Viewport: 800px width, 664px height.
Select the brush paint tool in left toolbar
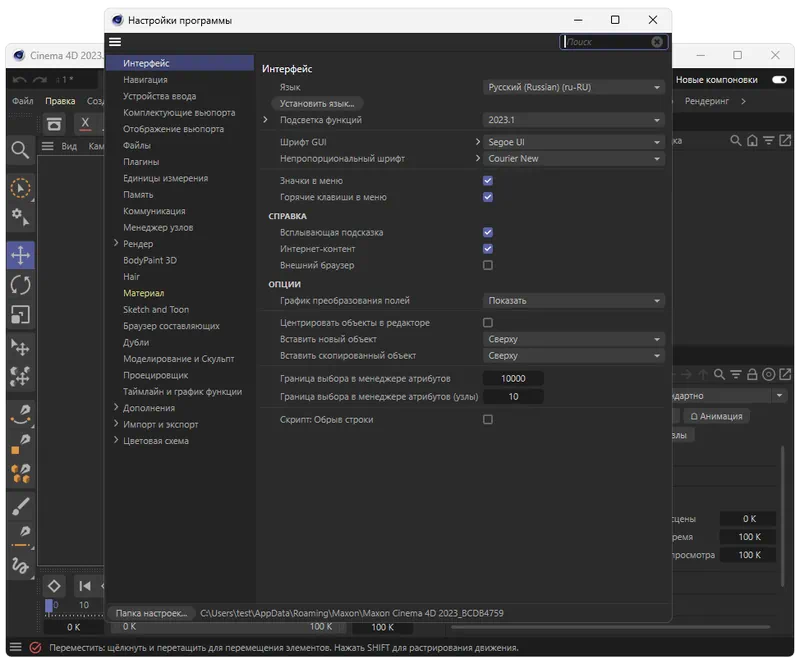tap(20, 506)
